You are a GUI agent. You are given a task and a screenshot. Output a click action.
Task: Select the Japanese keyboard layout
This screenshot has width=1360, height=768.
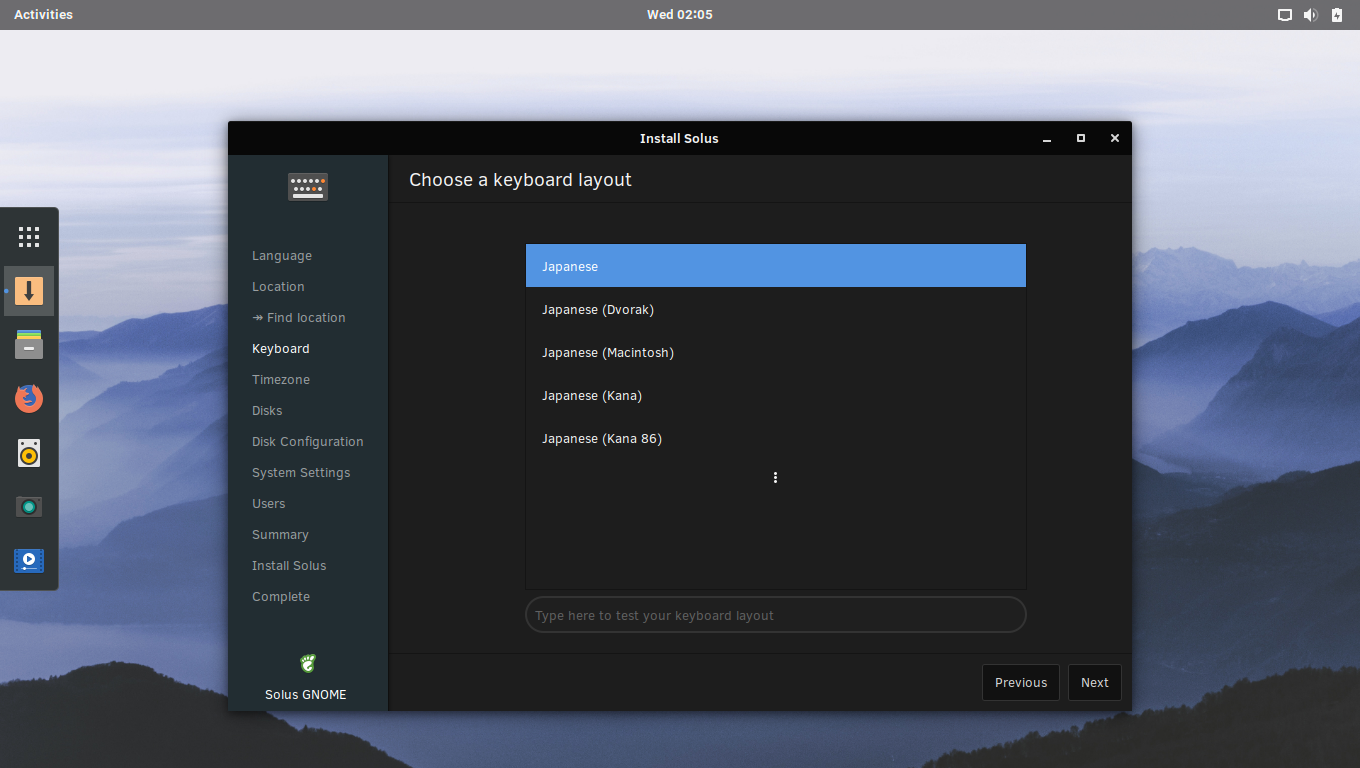click(776, 266)
